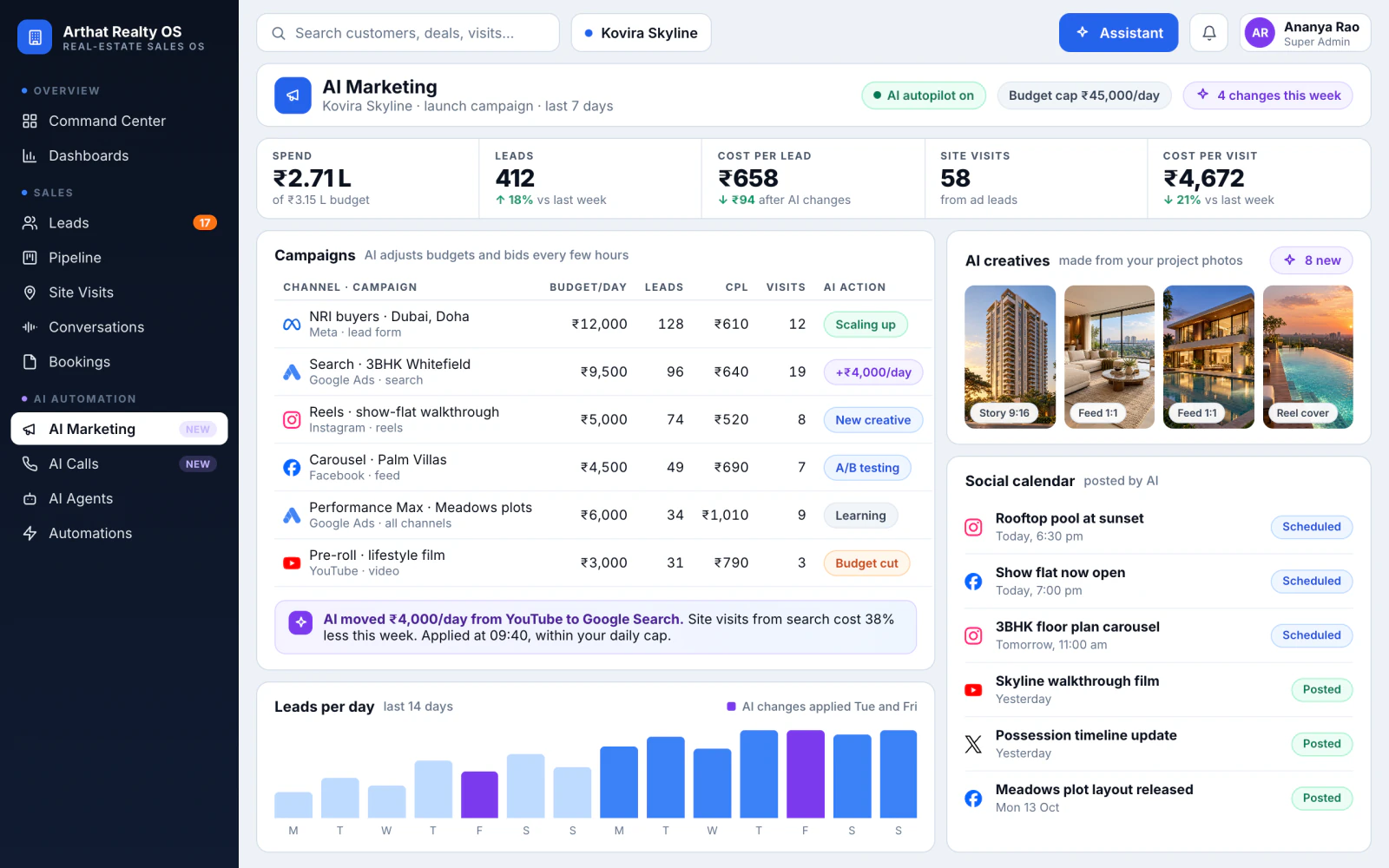This screenshot has height=868, width=1389.
Task: Click Posted status for Skyline walkthrough film
Action: pos(1321,690)
